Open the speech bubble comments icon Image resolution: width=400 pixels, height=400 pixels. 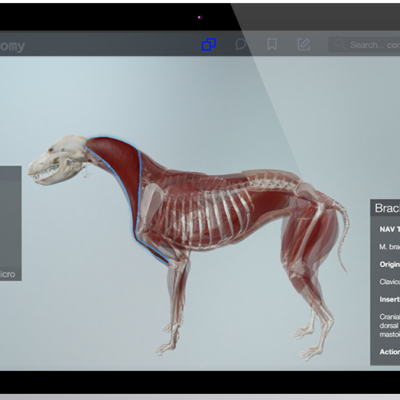coord(240,44)
